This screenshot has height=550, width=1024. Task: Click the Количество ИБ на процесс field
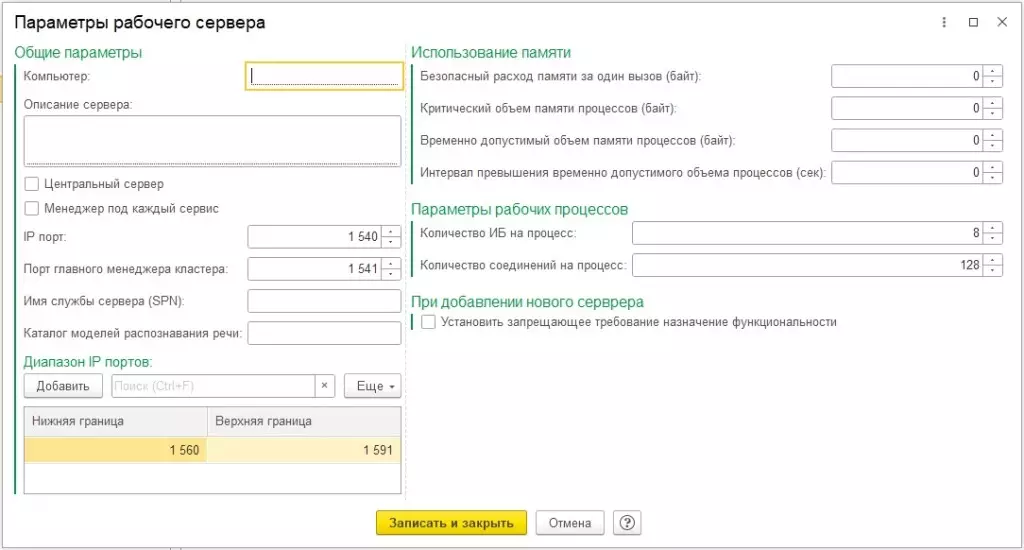(808, 233)
